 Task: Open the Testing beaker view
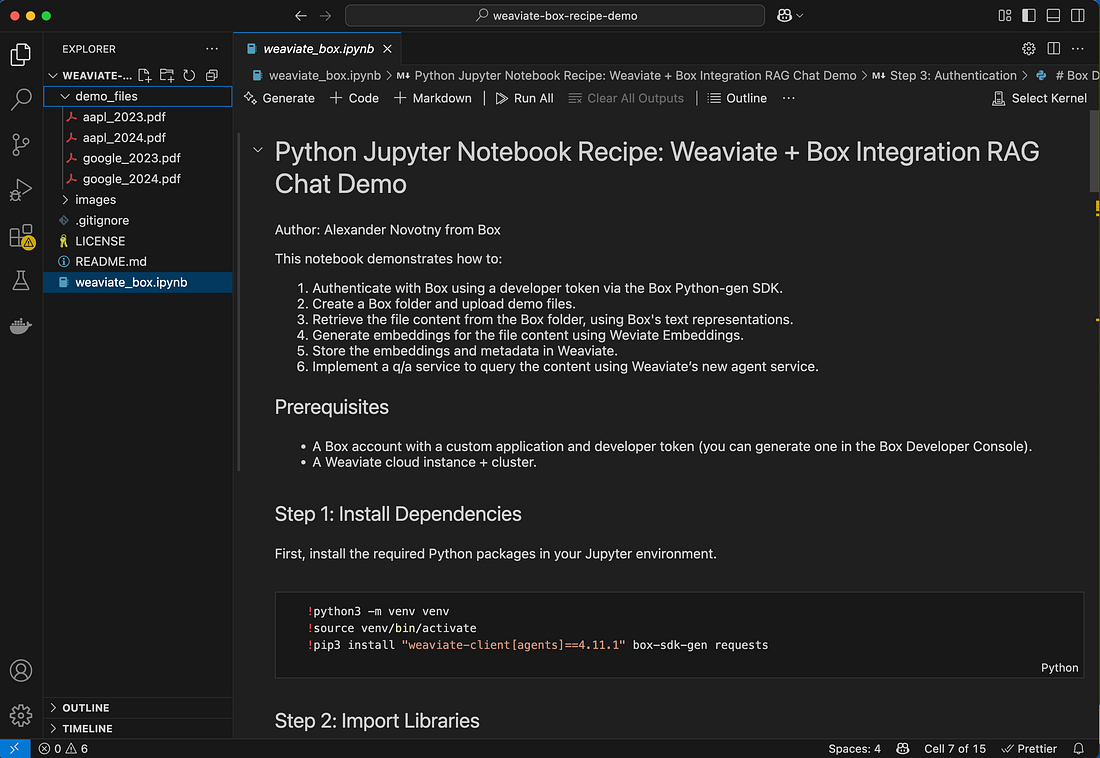click(x=20, y=281)
